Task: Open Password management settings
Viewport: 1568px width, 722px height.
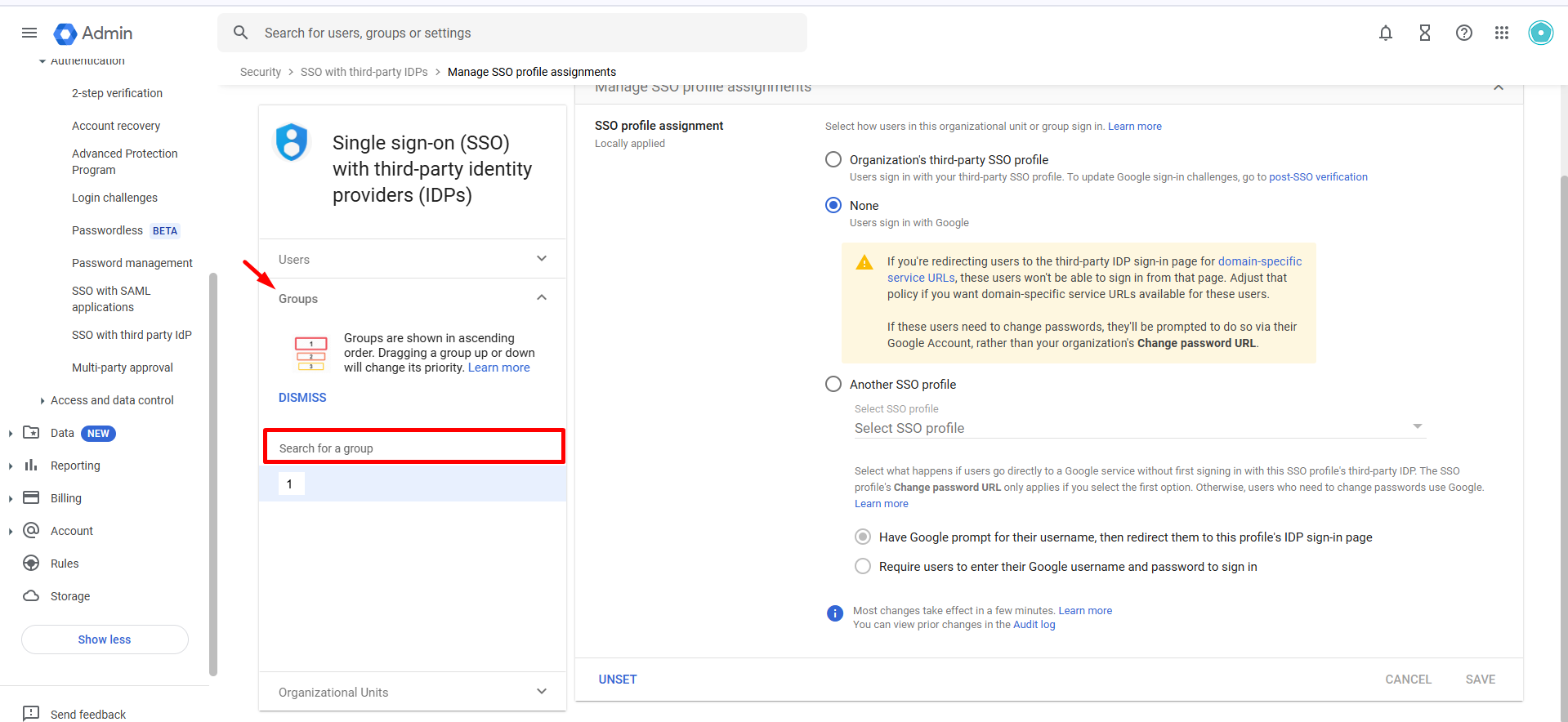Action: [132, 263]
